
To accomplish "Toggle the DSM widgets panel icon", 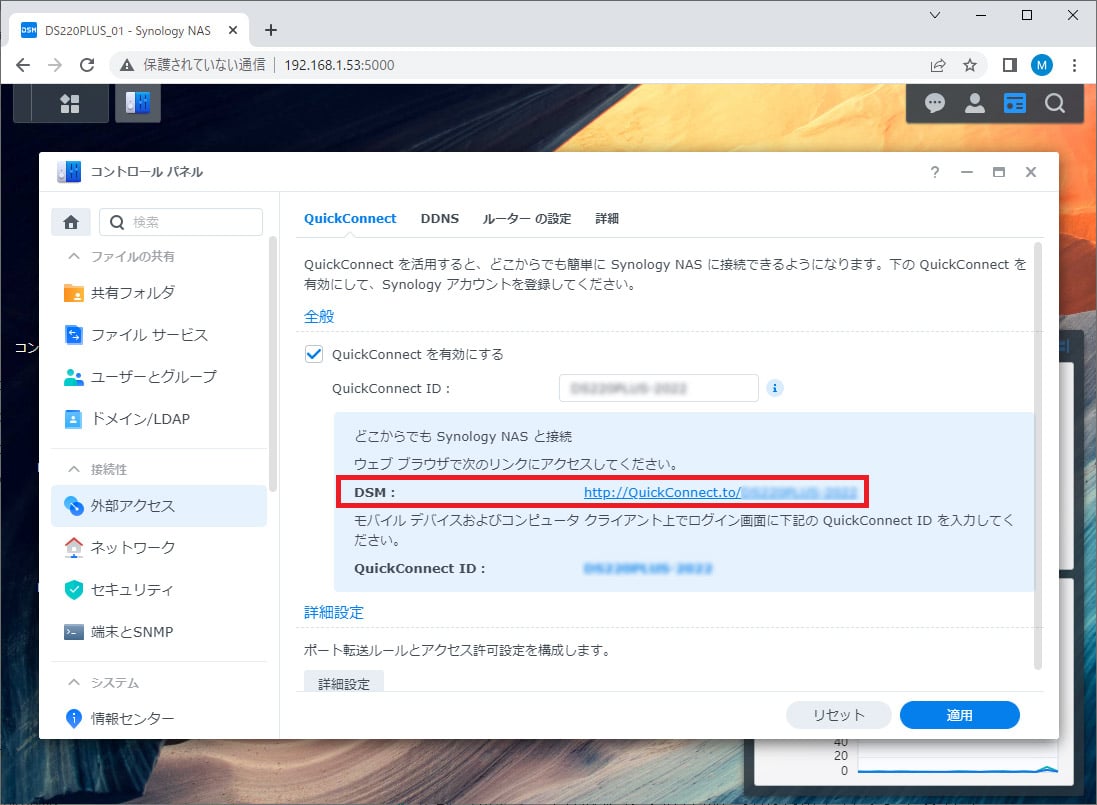I will pyautogui.click(x=1014, y=104).
